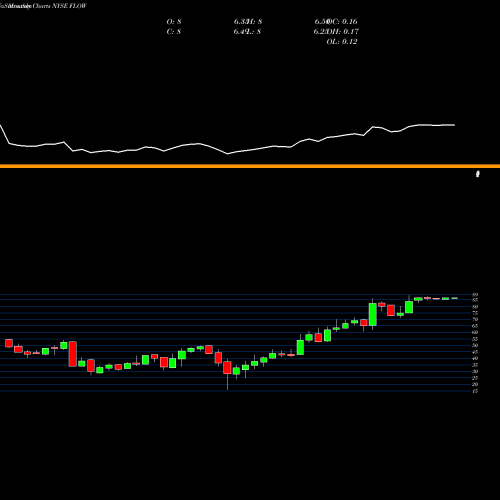Viewport: 500px width, 500px height.
Task: Click the 60 price axis label
Action: coord(475,332)
